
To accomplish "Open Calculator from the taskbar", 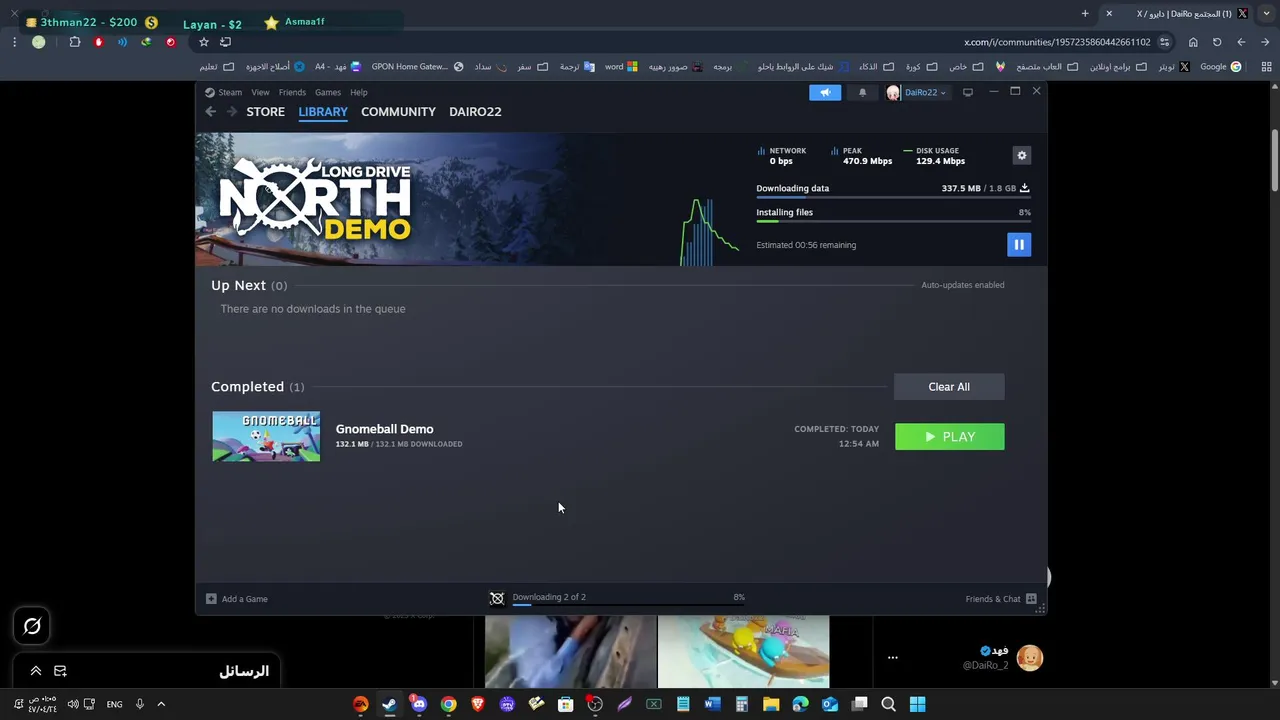I will pos(742,704).
